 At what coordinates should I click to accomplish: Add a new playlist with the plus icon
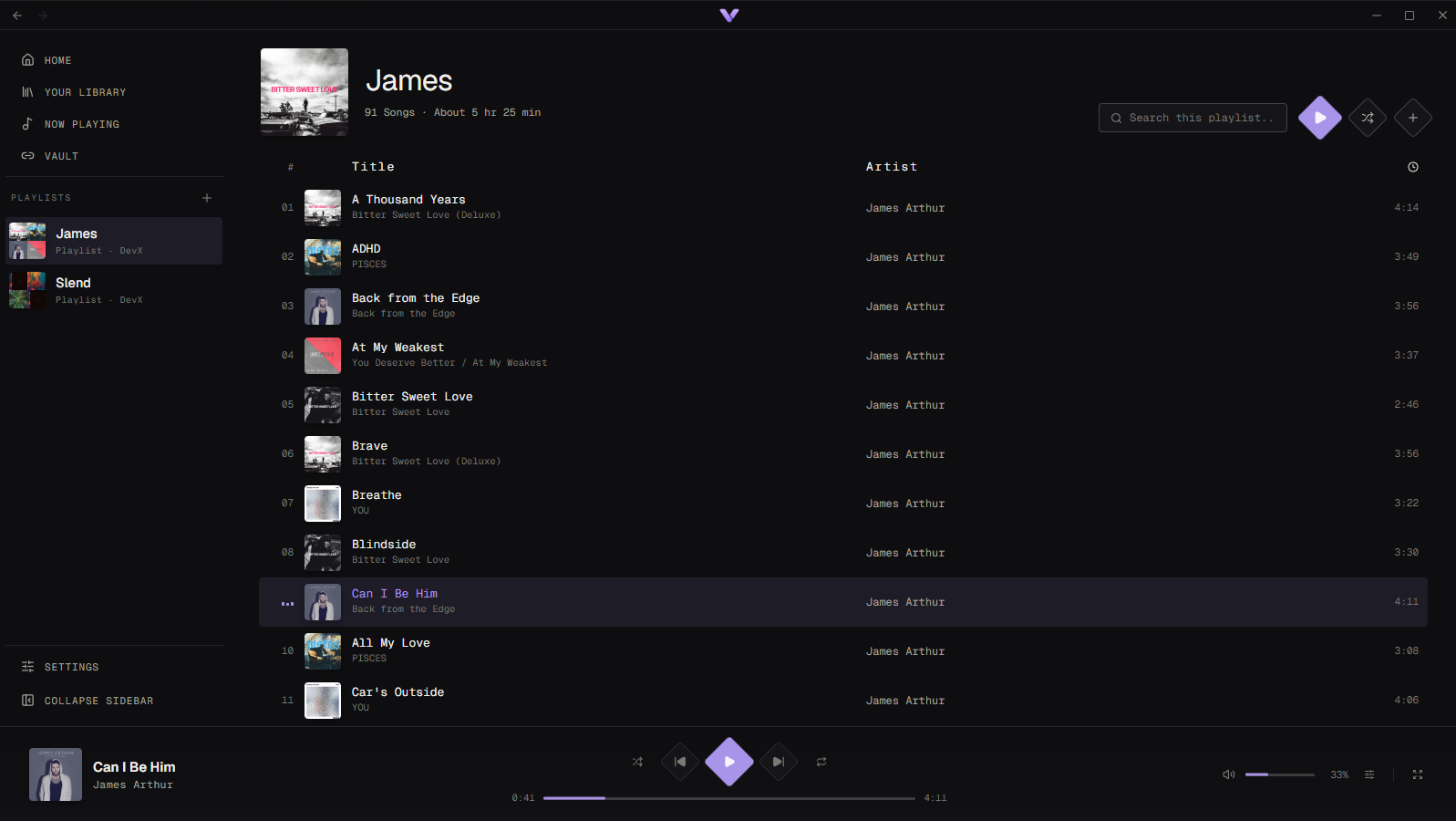[207, 198]
